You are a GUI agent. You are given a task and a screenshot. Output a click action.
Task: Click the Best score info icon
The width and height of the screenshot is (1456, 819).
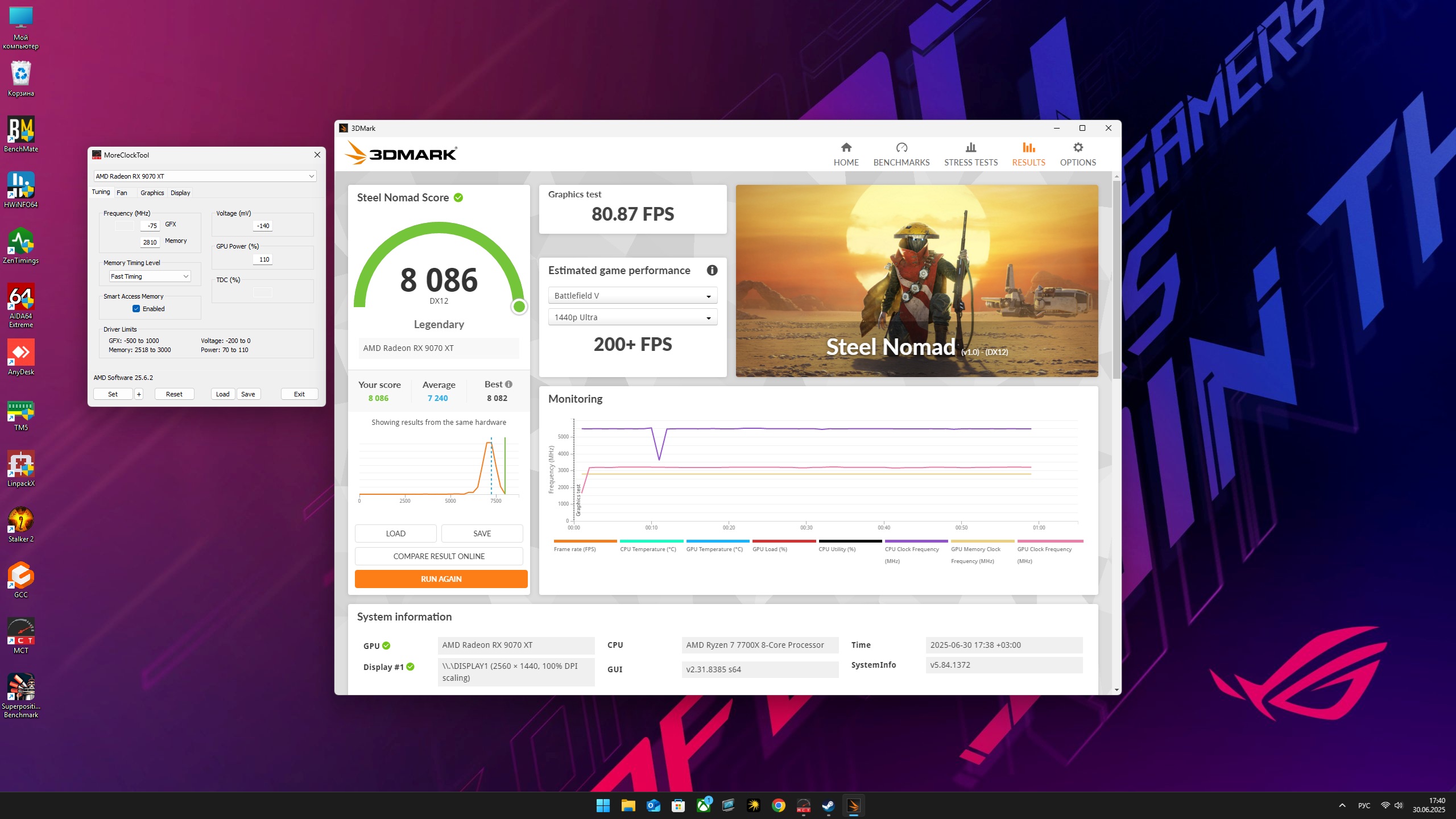click(509, 384)
